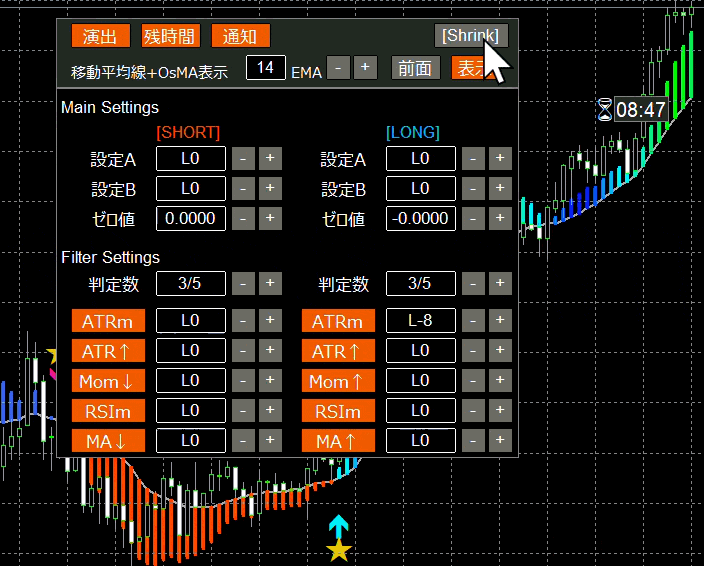Increase the EMA period with plus
Screen dimensions: 704x566
tap(365, 67)
